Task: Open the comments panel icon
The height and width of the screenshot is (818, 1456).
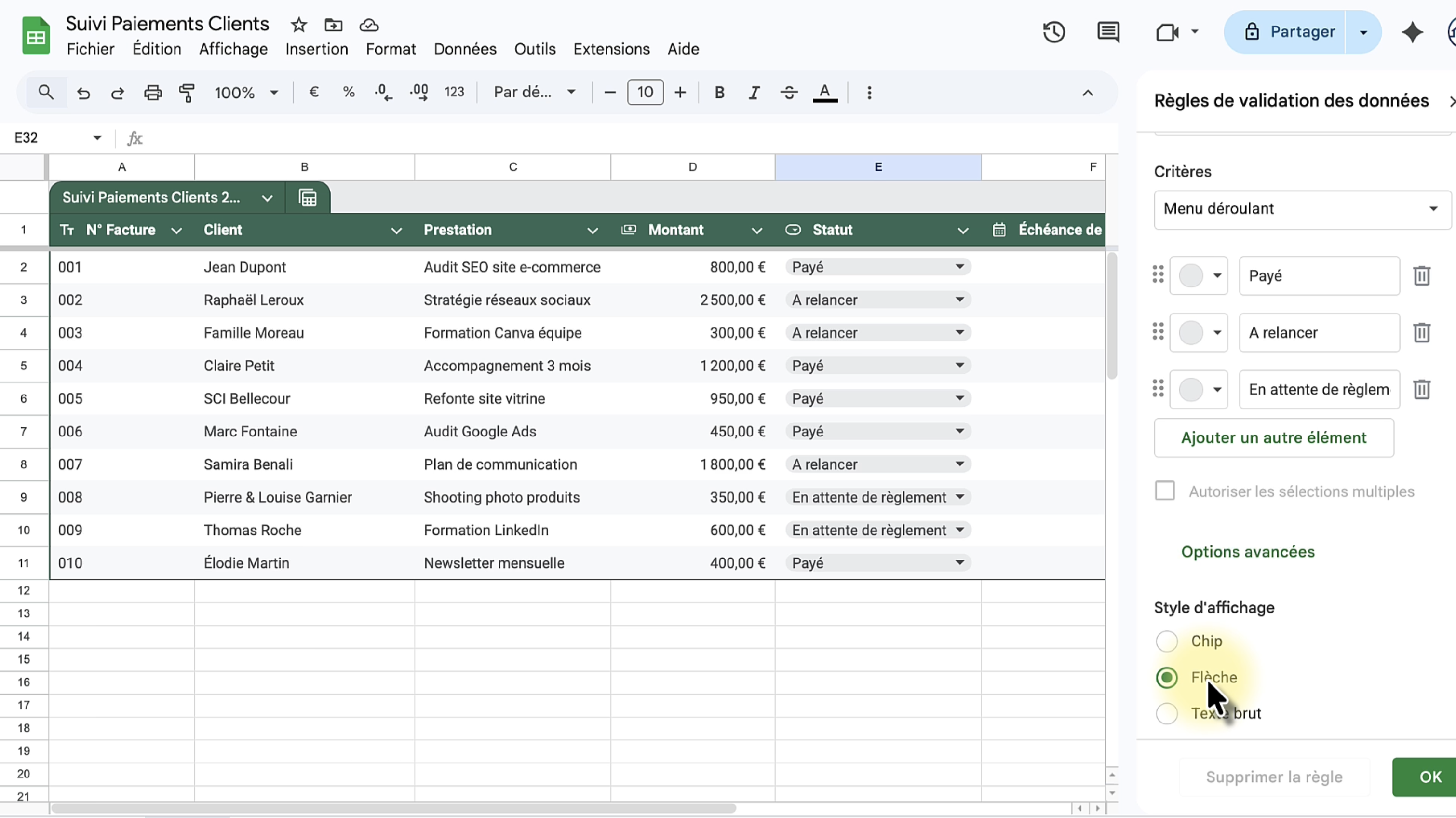Action: [1108, 32]
